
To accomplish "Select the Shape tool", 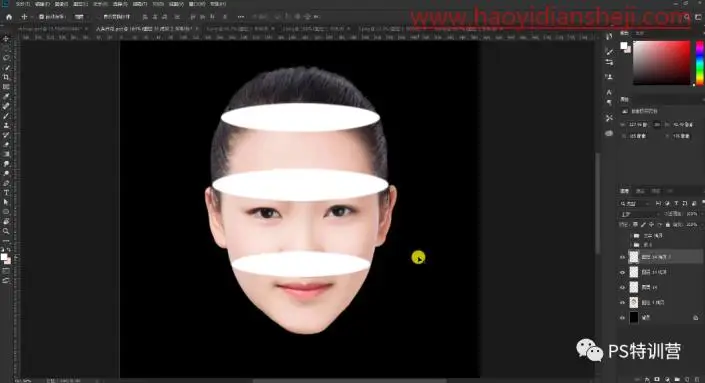I will click(6, 212).
